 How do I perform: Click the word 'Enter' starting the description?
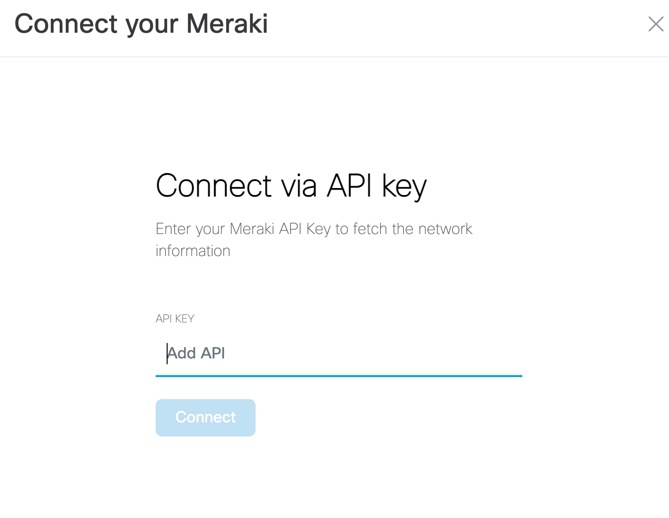tap(174, 229)
